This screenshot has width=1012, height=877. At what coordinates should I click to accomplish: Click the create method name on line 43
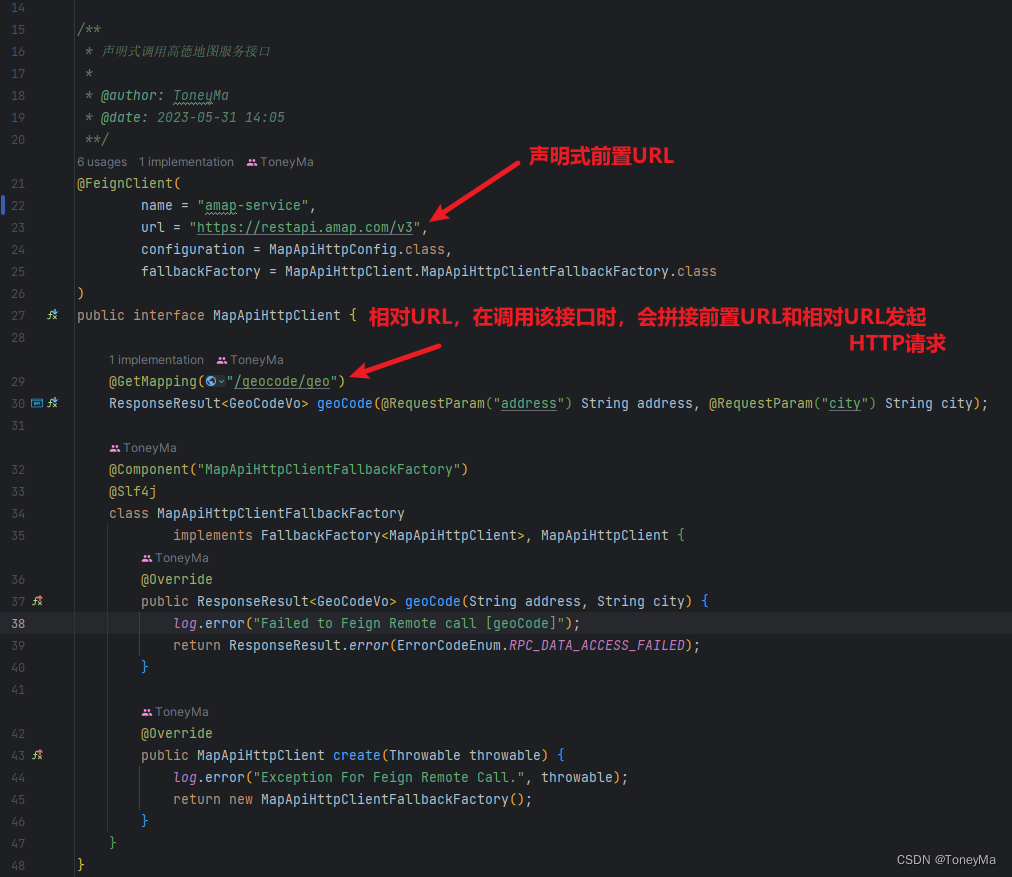coord(357,756)
